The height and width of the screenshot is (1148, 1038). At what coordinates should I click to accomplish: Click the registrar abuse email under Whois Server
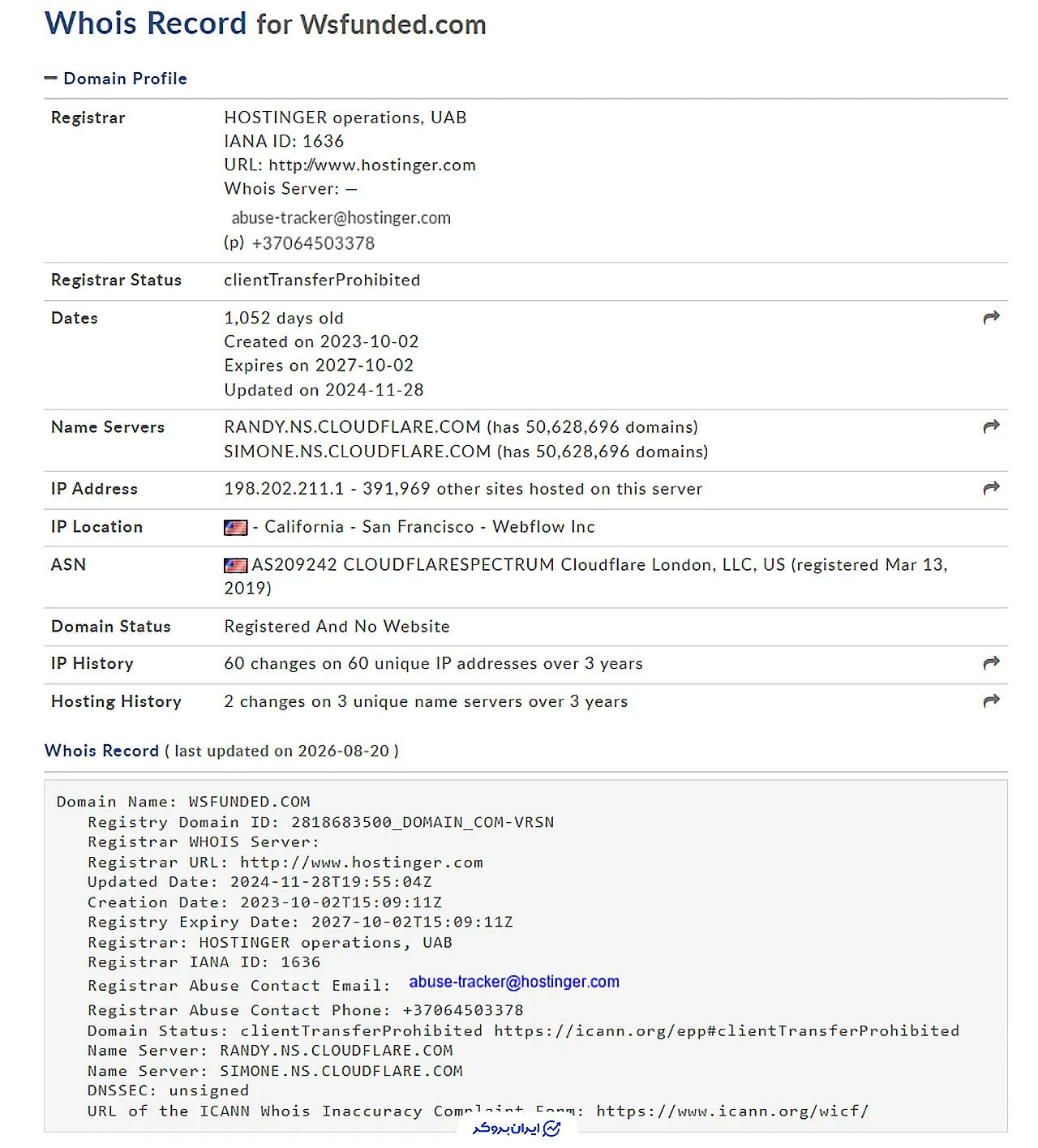click(341, 218)
